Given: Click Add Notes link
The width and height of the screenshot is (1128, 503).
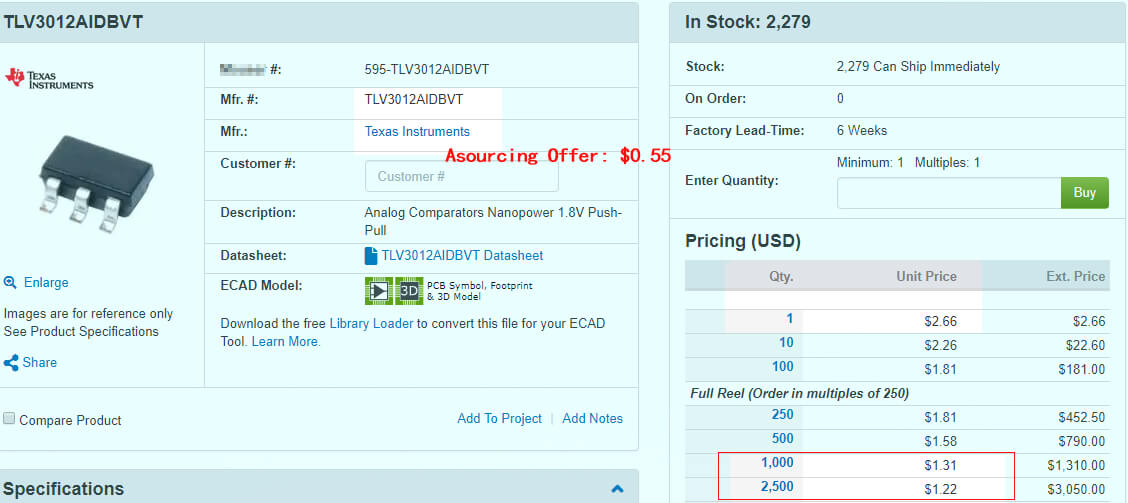Looking at the screenshot, I should pyautogui.click(x=593, y=419).
